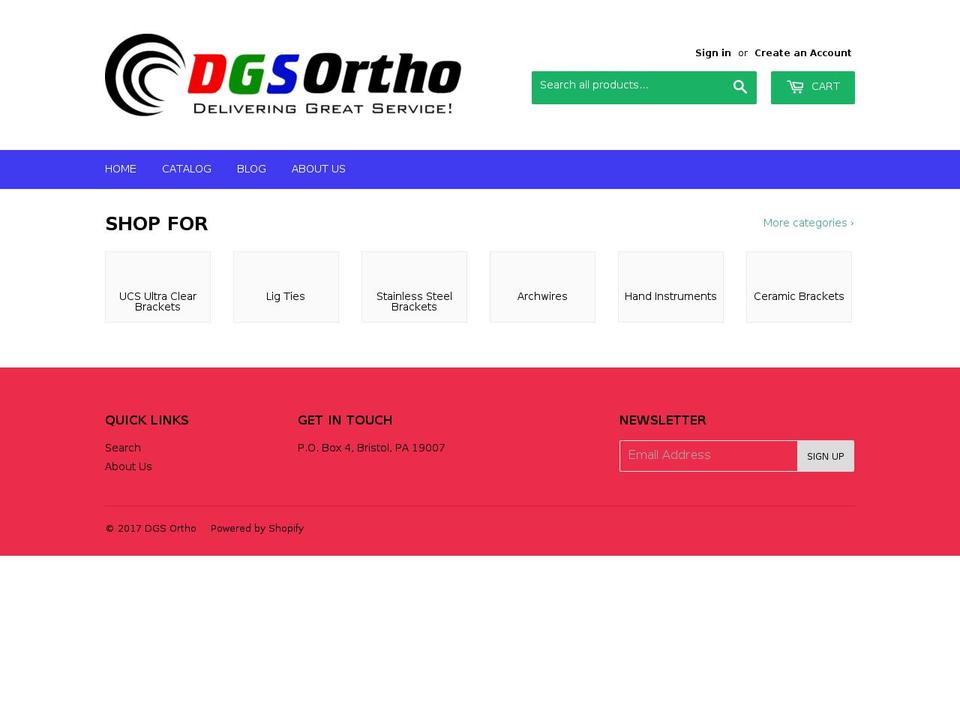960x720 pixels.
Task: Open the Blog menu item
Action: pyautogui.click(x=251, y=169)
